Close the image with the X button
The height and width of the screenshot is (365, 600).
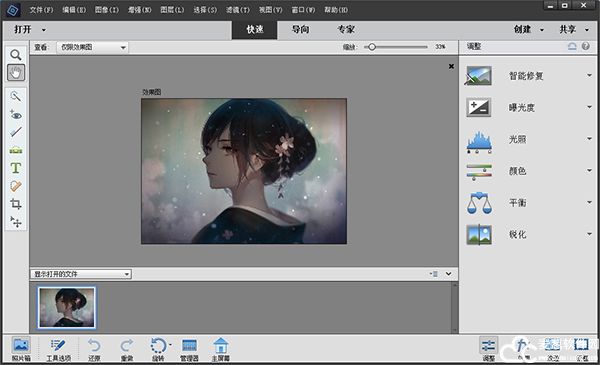451,66
